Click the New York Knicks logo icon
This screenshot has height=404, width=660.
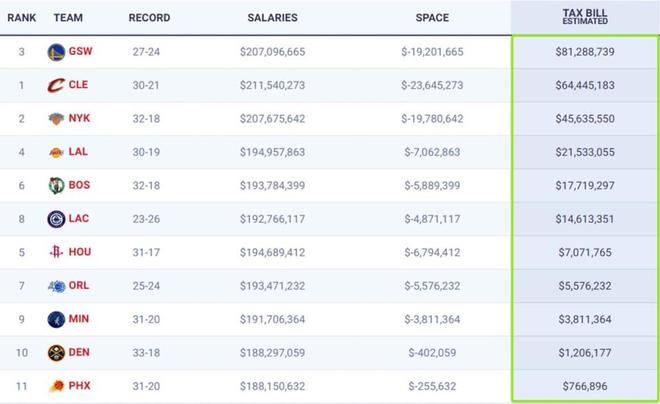(x=55, y=118)
